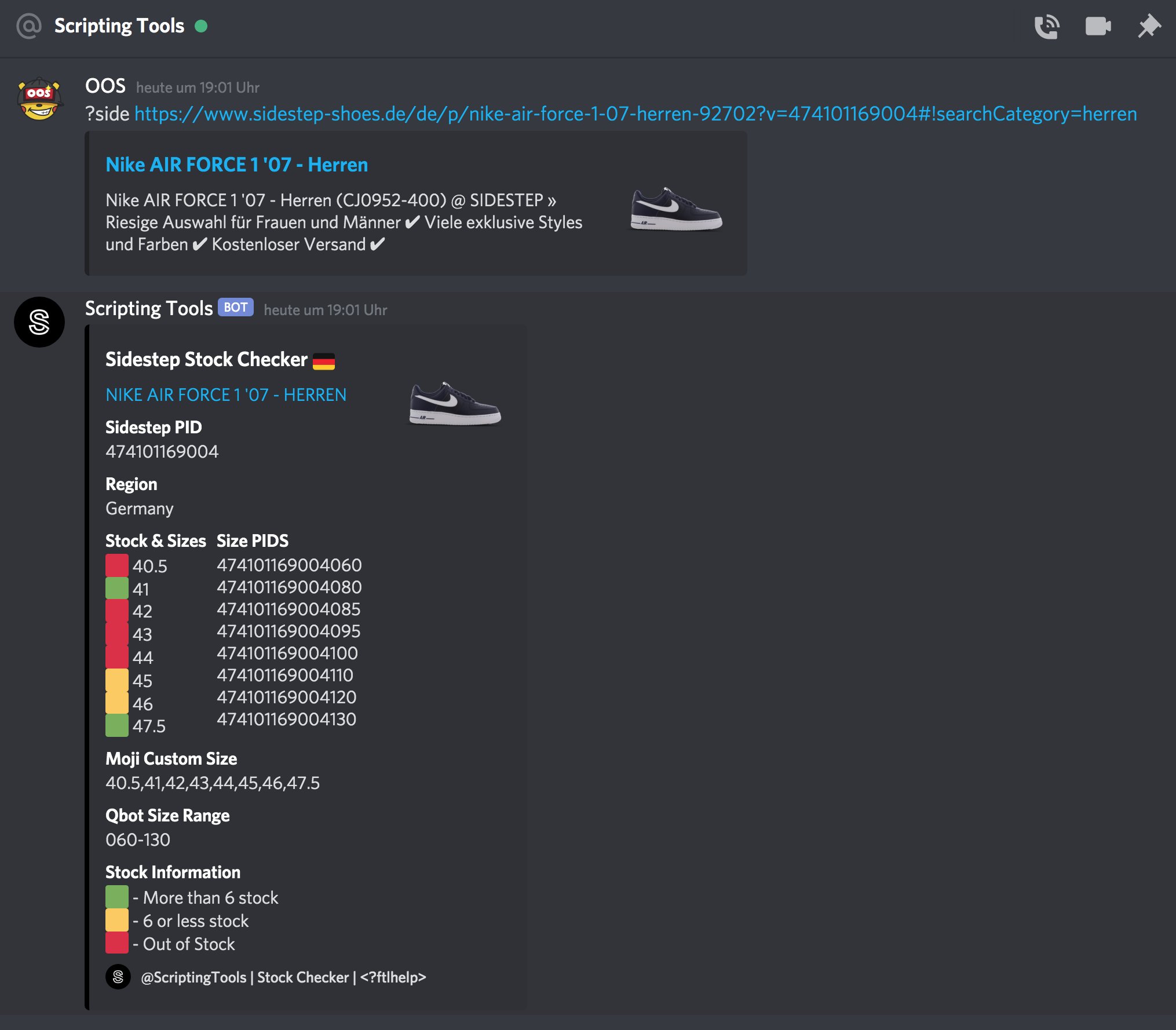Viewport: 1176px width, 1030px height.
Task: Click Scripting Tools channel header title
Action: tap(119, 26)
